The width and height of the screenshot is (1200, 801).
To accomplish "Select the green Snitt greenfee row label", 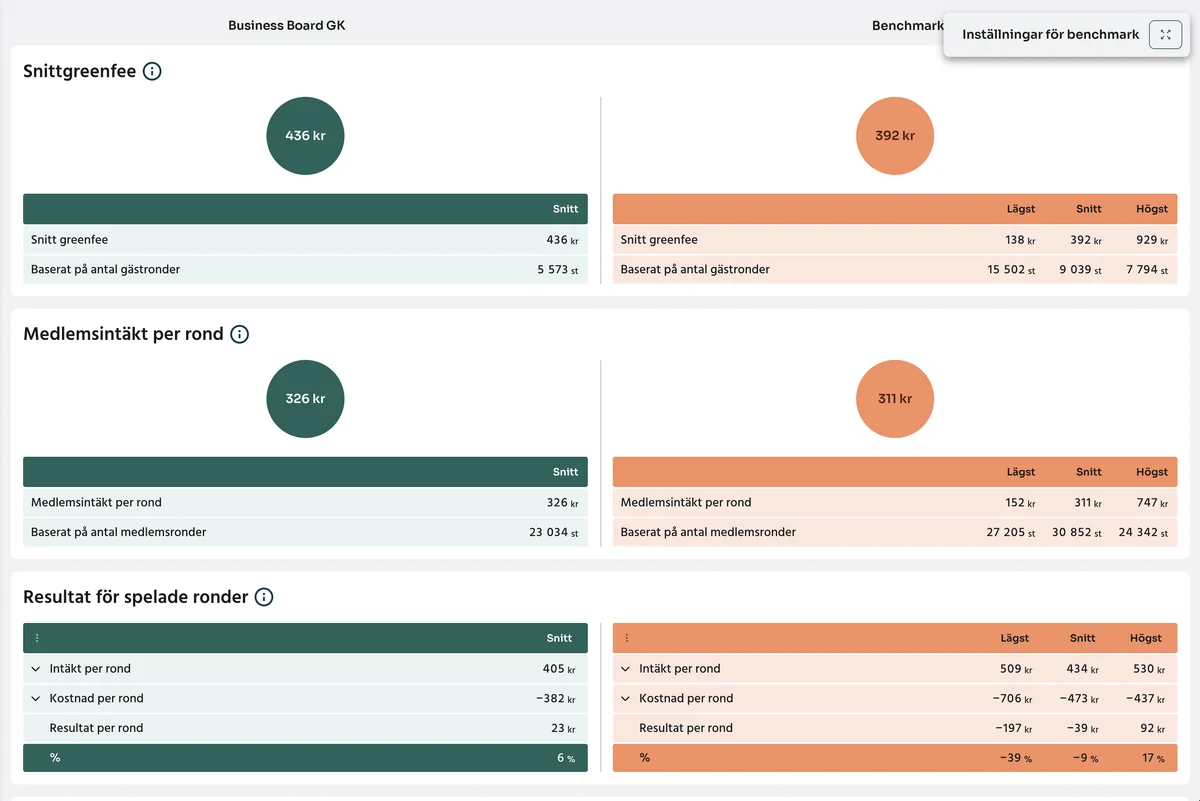I will [69, 240].
